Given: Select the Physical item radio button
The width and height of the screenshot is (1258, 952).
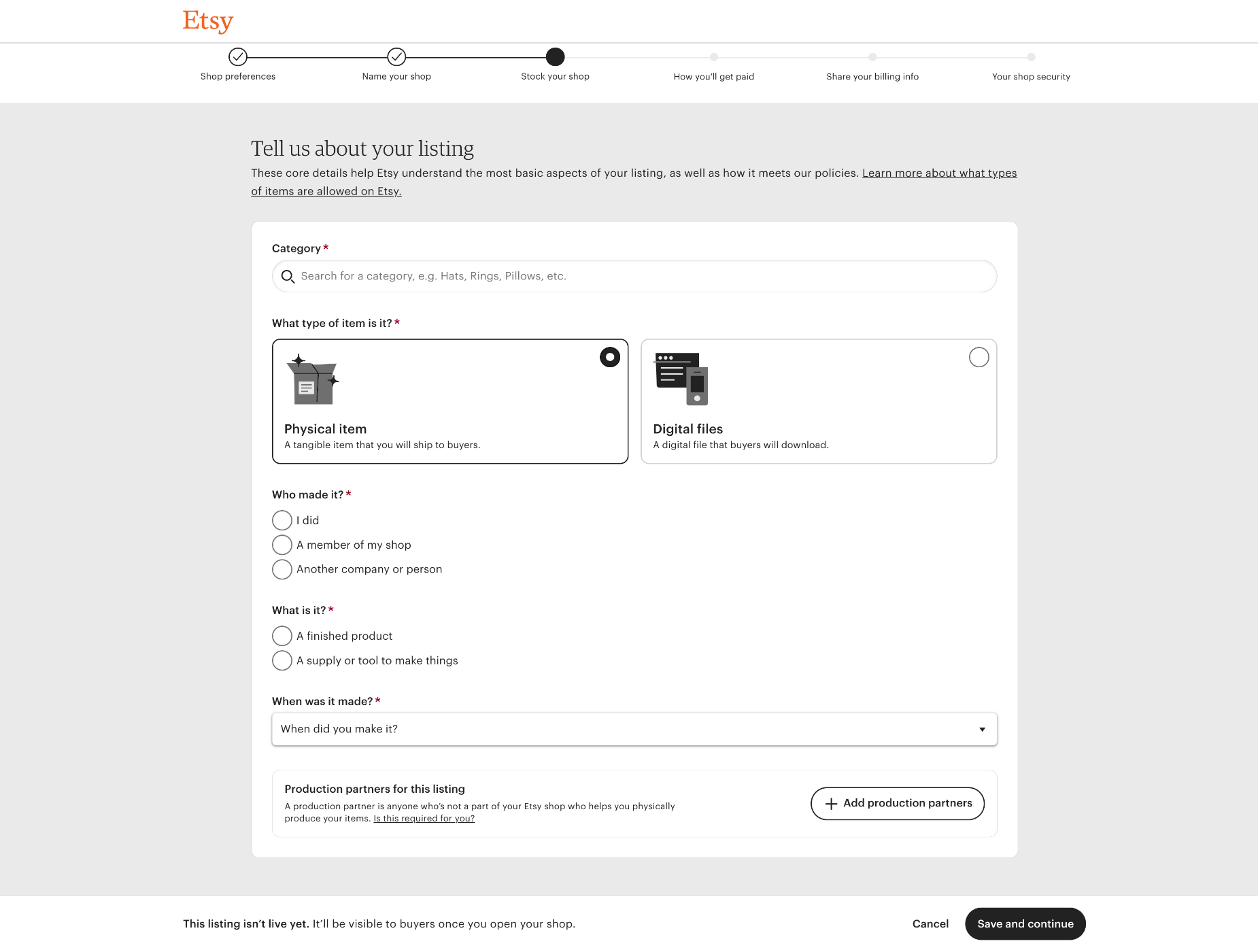Looking at the screenshot, I should [x=609, y=356].
